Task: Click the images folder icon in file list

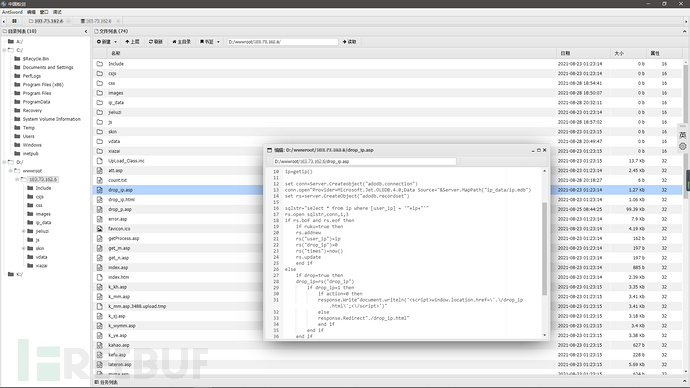Action: pyautogui.click(x=100, y=93)
